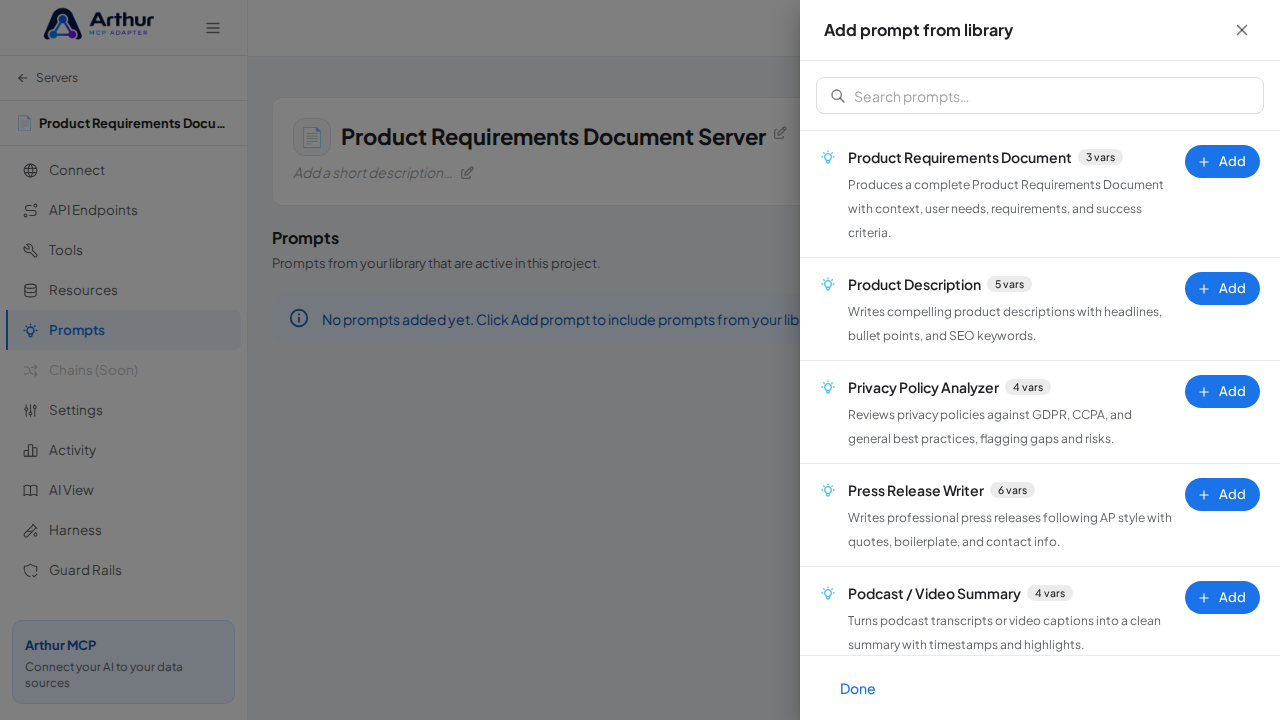Click the Activity bar chart icon
Image resolution: width=1280 pixels, height=720 pixels.
30,450
